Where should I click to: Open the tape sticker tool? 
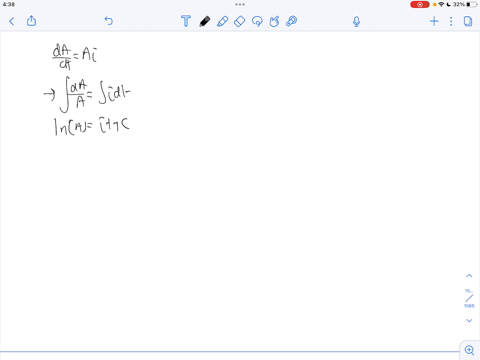coord(292,21)
